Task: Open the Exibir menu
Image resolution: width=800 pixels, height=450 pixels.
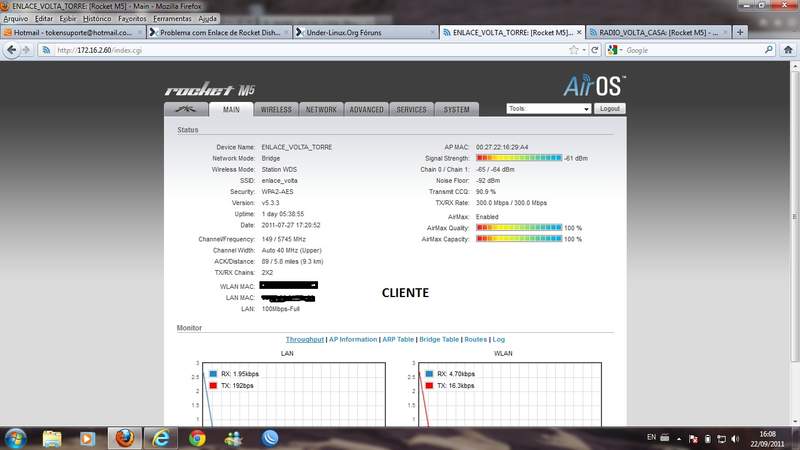Action: [x=68, y=18]
